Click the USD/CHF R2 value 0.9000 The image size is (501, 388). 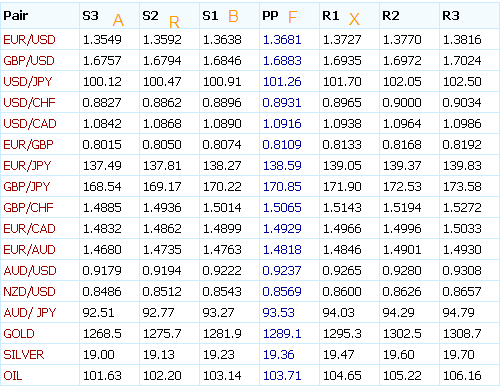[x=402, y=103]
